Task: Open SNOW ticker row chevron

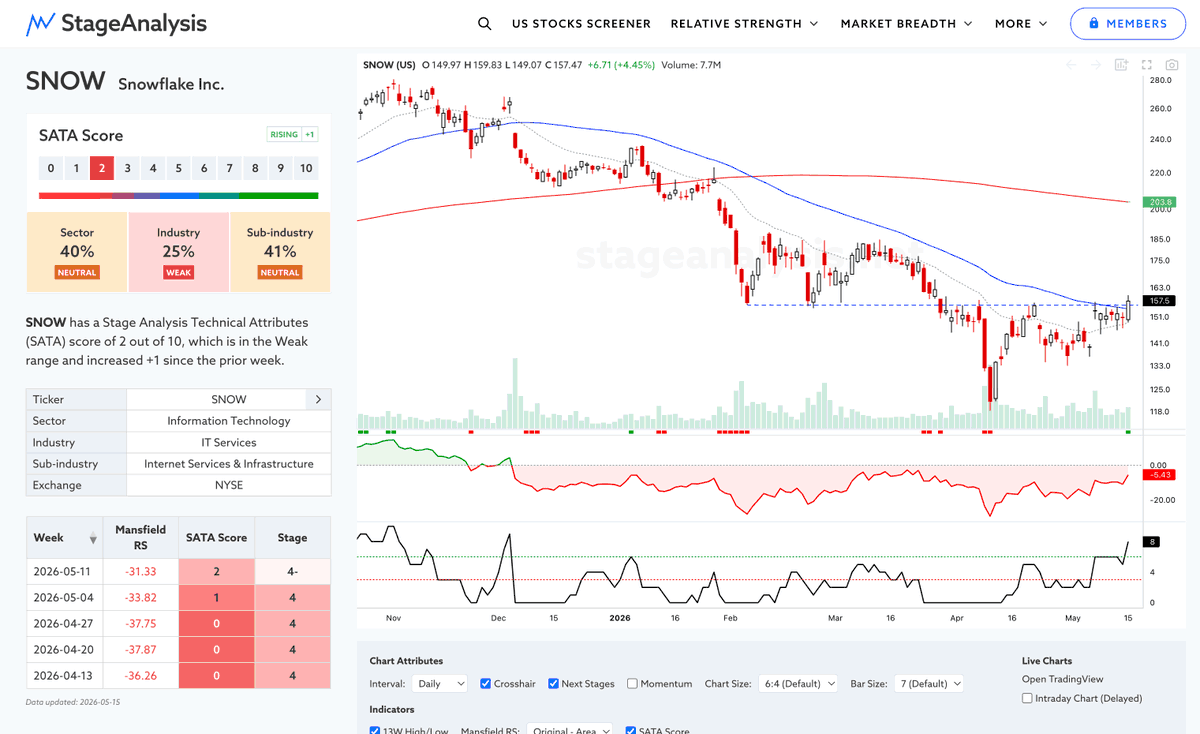Action: tap(318, 399)
